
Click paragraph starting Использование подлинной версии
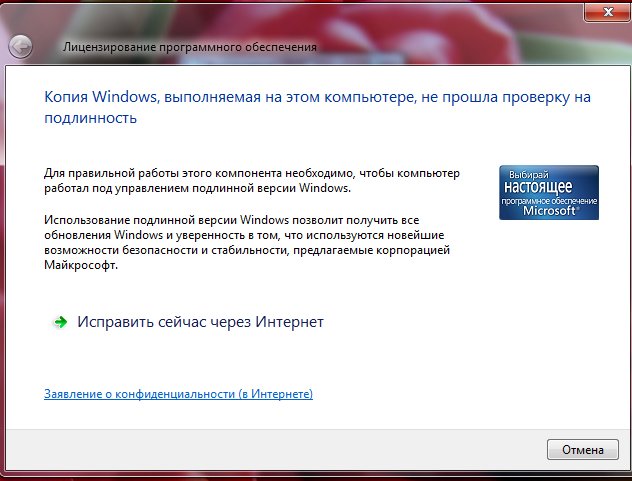[x=247, y=242]
